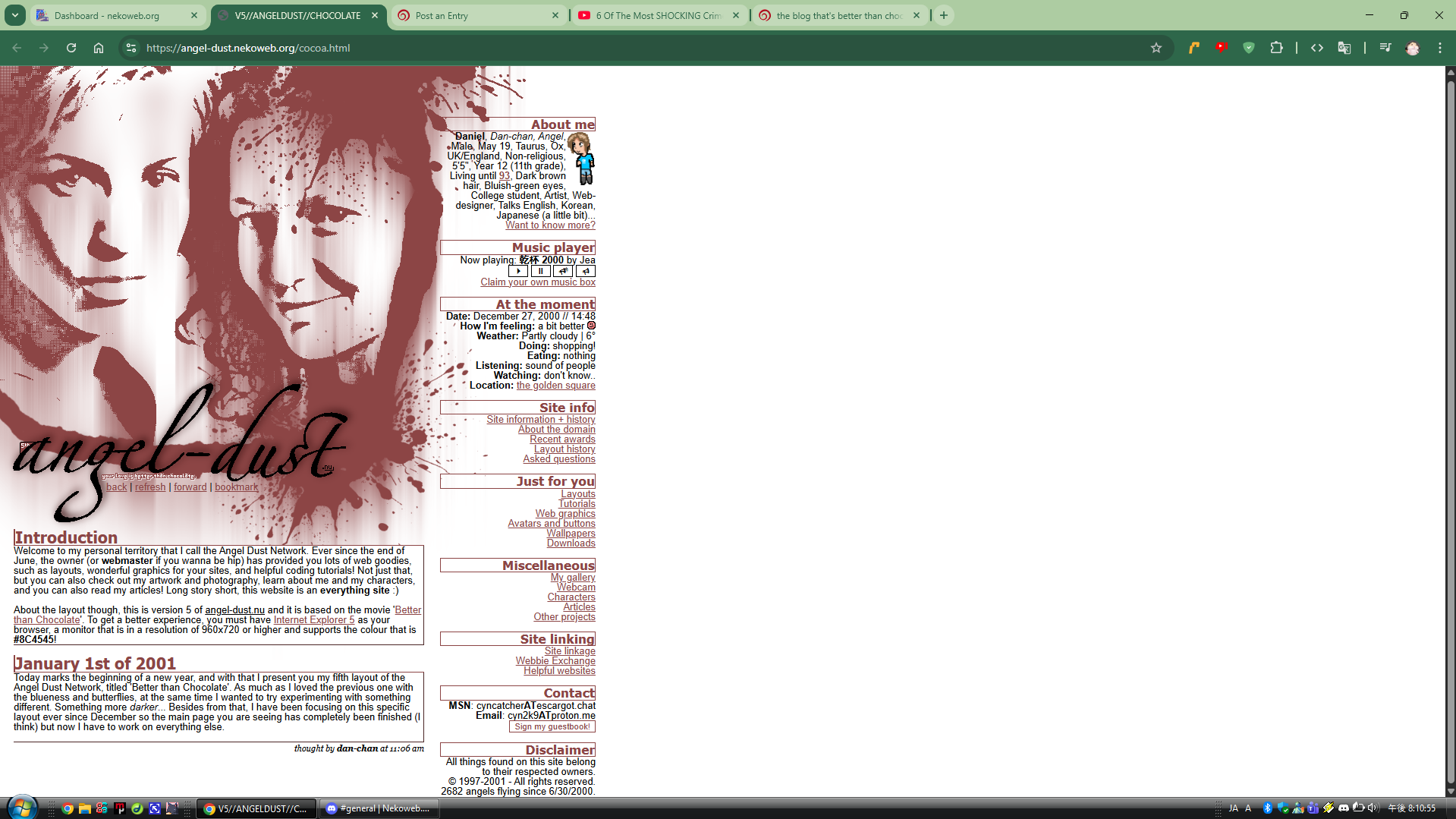The width and height of the screenshot is (1456, 819).
Task: Open the Chrome profile avatar
Action: pos(1413,47)
